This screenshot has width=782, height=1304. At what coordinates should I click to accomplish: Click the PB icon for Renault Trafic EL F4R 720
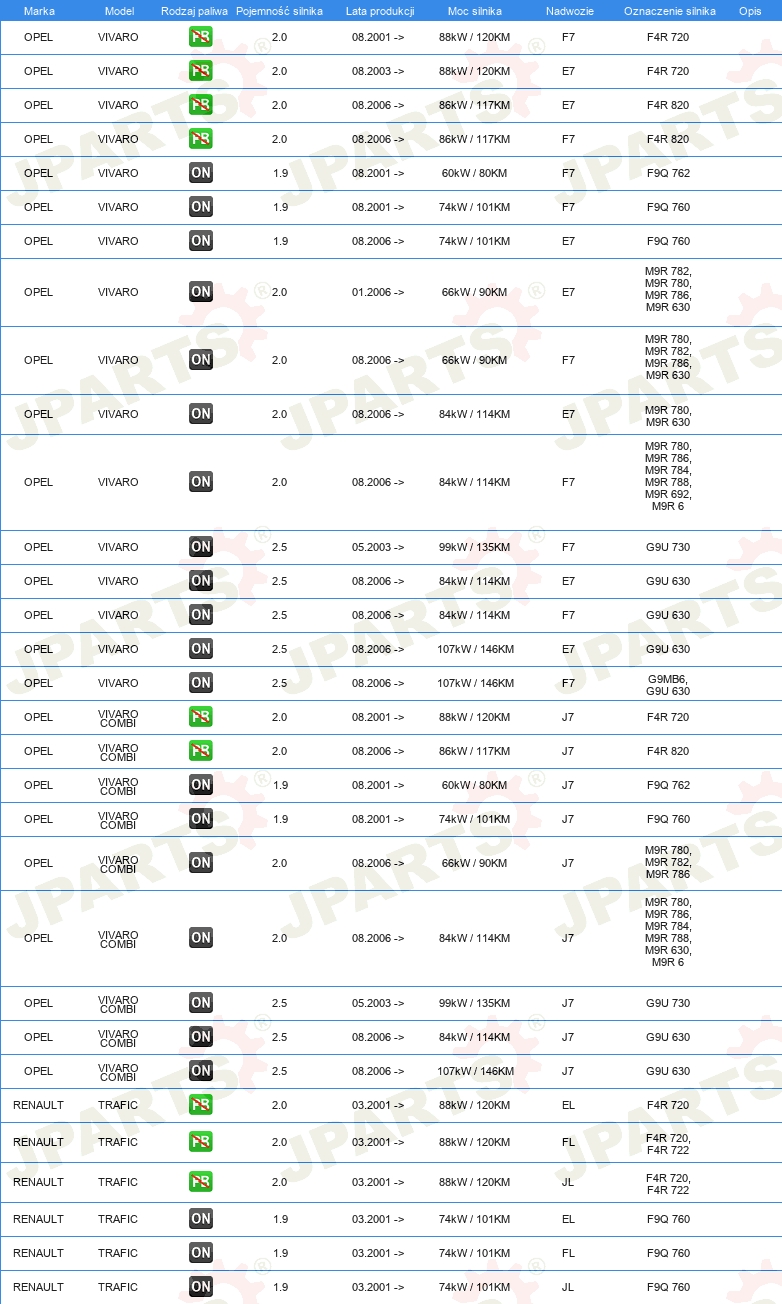[201, 1105]
